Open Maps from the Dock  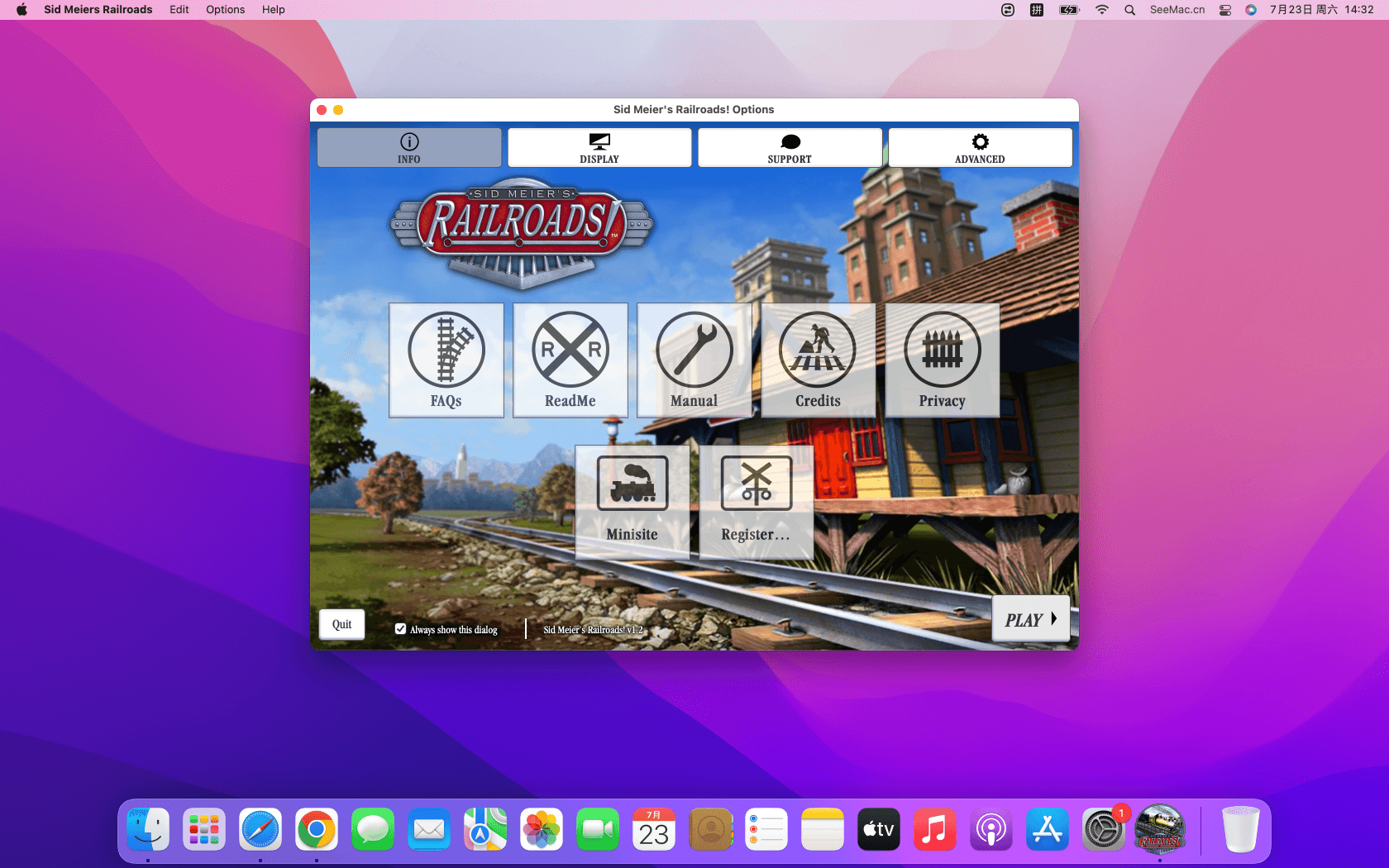tap(485, 829)
